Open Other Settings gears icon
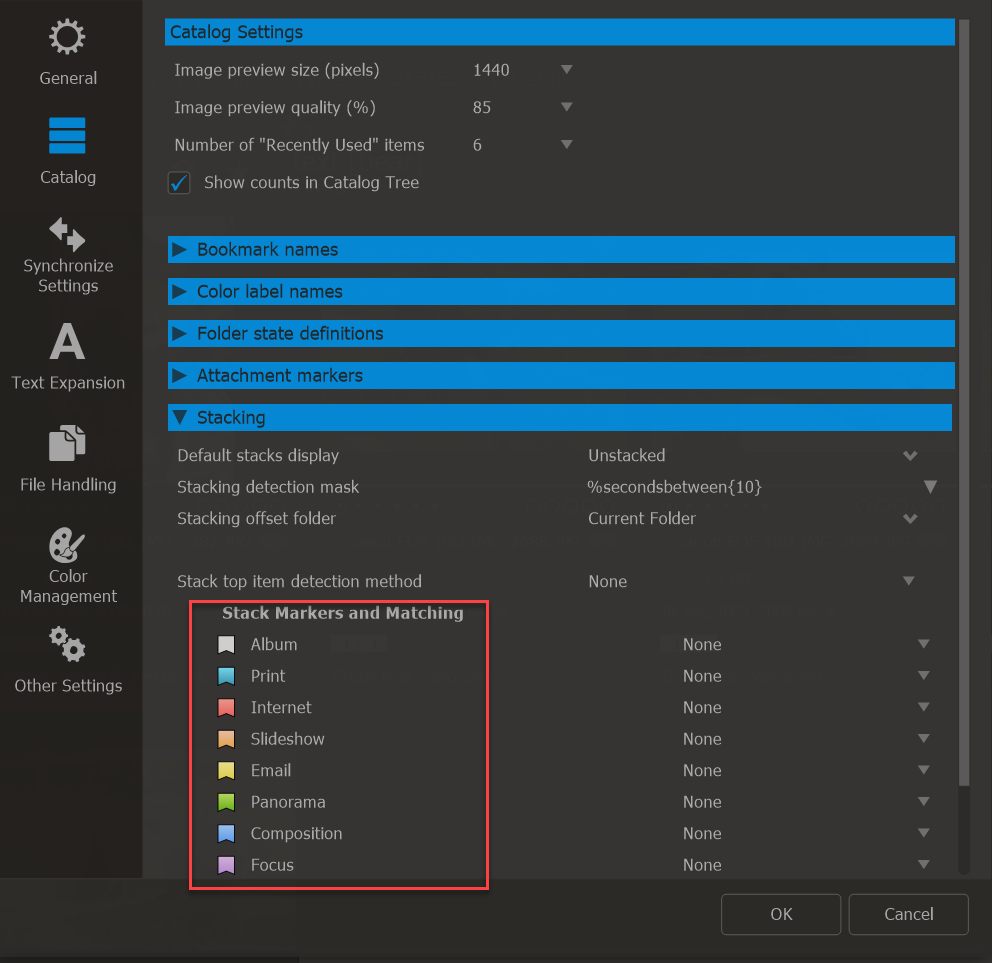 [x=67, y=644]
